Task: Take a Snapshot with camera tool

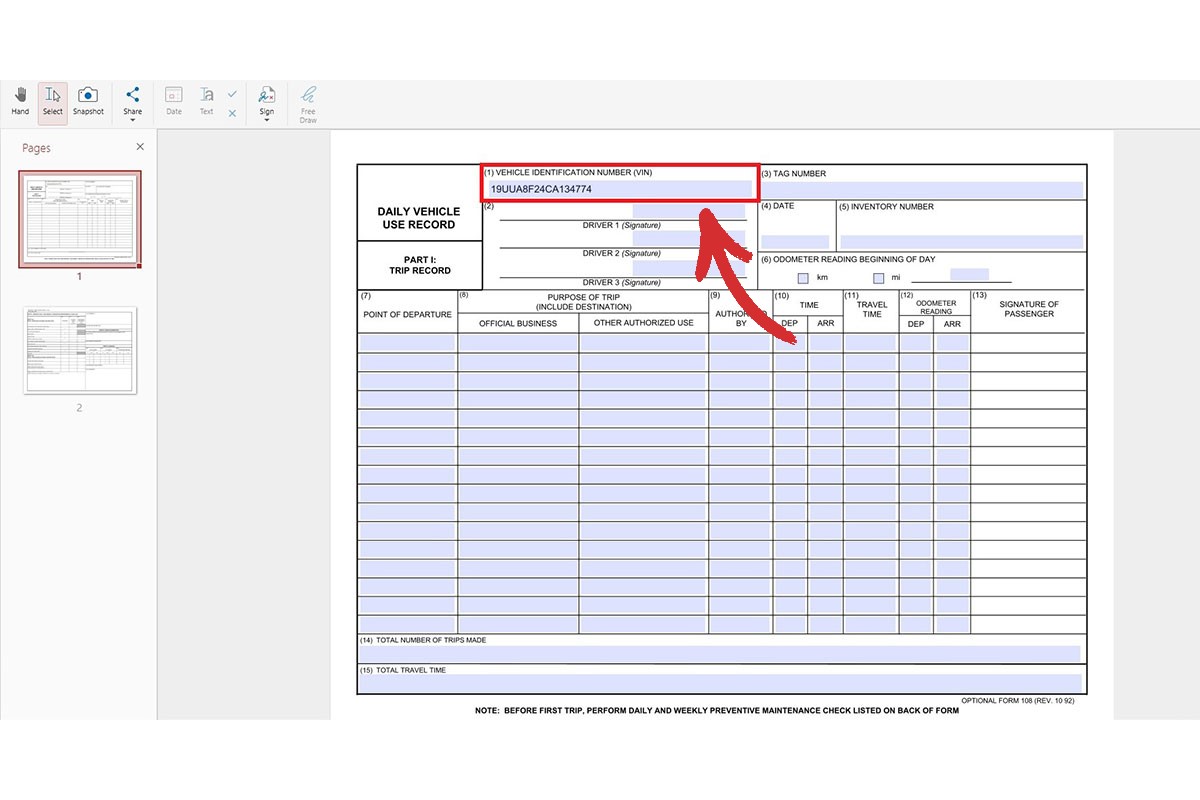Action: coord(88,101)
